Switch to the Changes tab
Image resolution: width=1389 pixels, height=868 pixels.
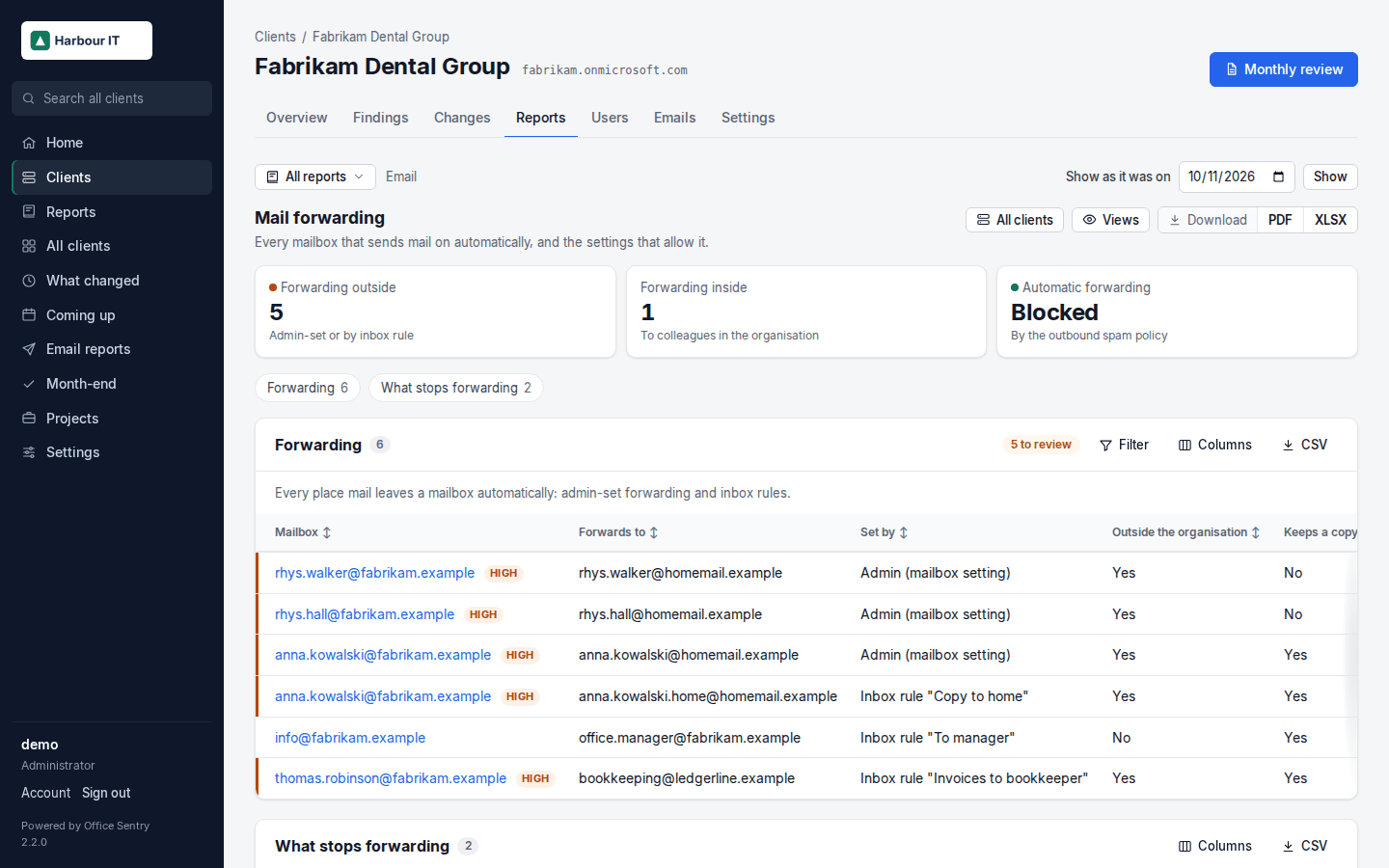(462, 118)
